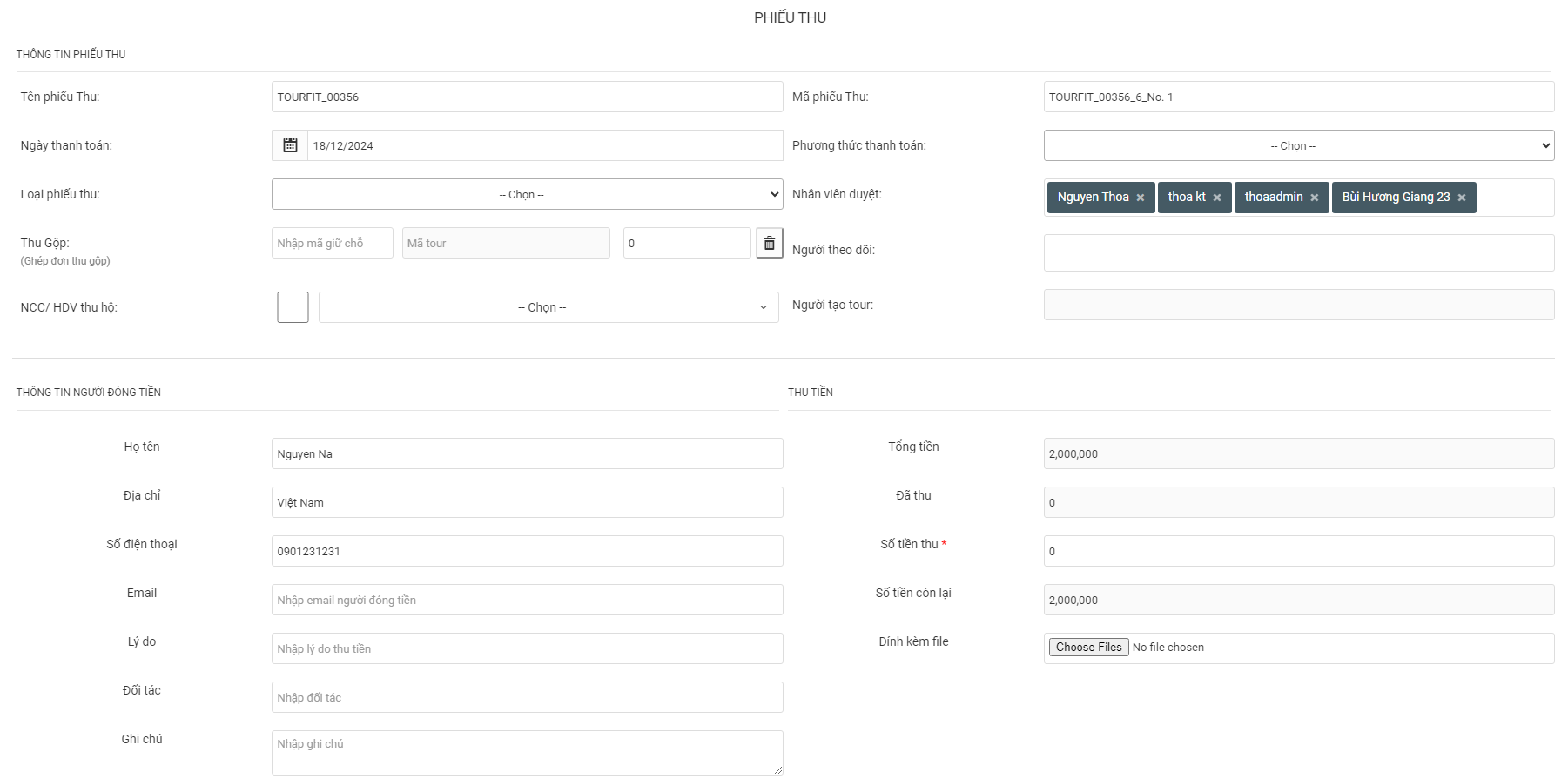Open the calendar icon for Ngày thanh toán
The image size is (1568, 779).
click(290, 145)
